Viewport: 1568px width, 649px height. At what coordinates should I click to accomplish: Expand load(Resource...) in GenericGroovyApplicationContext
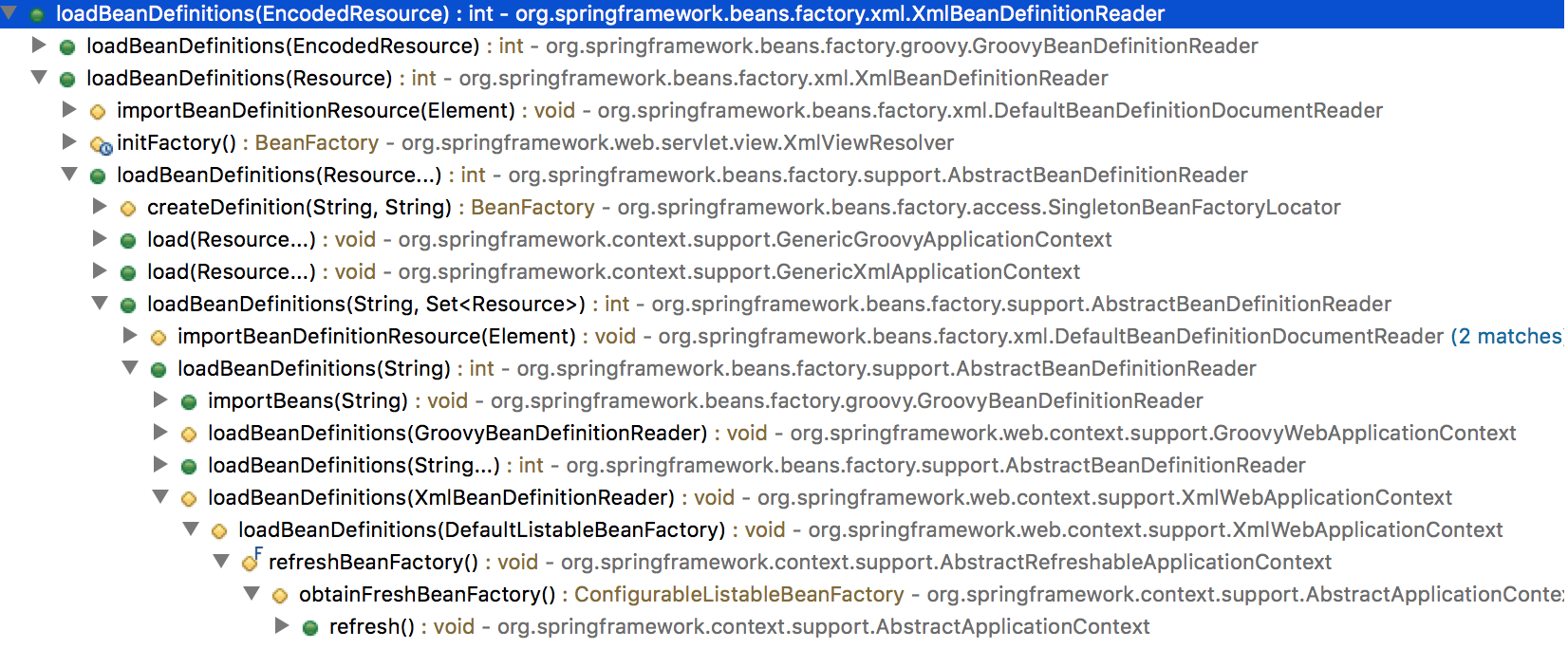100,238
